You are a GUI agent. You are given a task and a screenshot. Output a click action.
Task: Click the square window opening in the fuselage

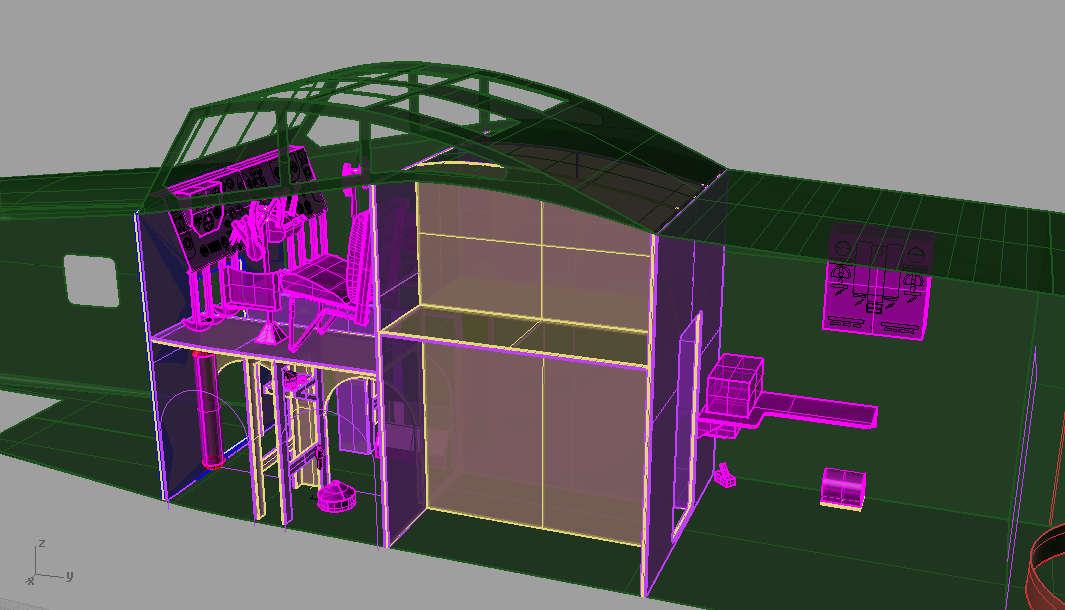point(92,281)
